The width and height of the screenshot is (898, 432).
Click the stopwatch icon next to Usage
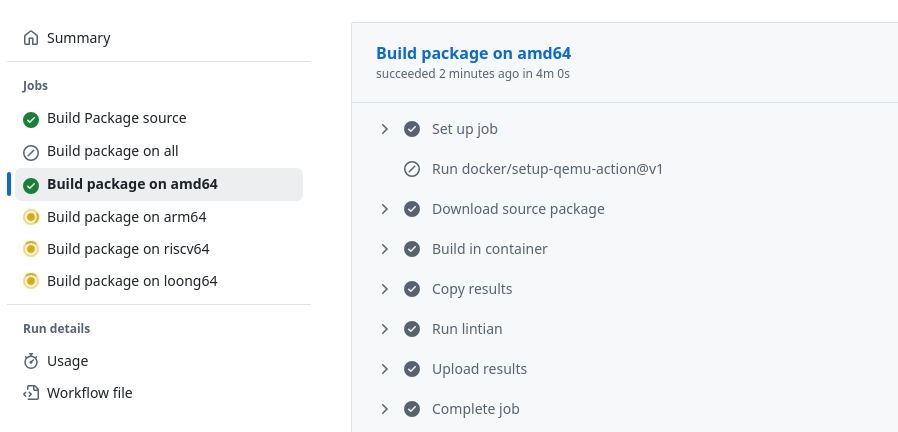coord(31,361)
